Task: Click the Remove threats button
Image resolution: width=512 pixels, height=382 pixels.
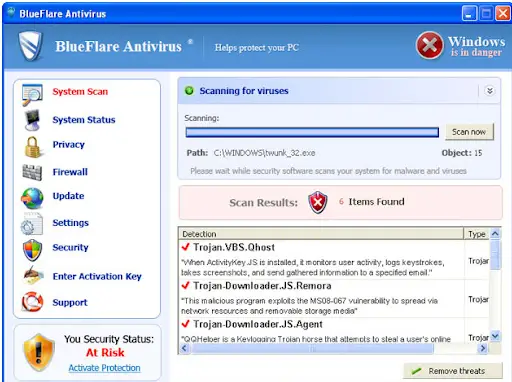Action: coord(453,371)
